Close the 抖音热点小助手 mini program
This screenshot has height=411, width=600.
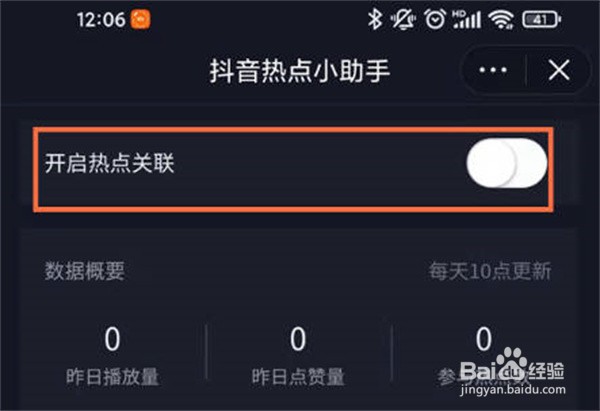pyautogui.click(x=559, y=70)
